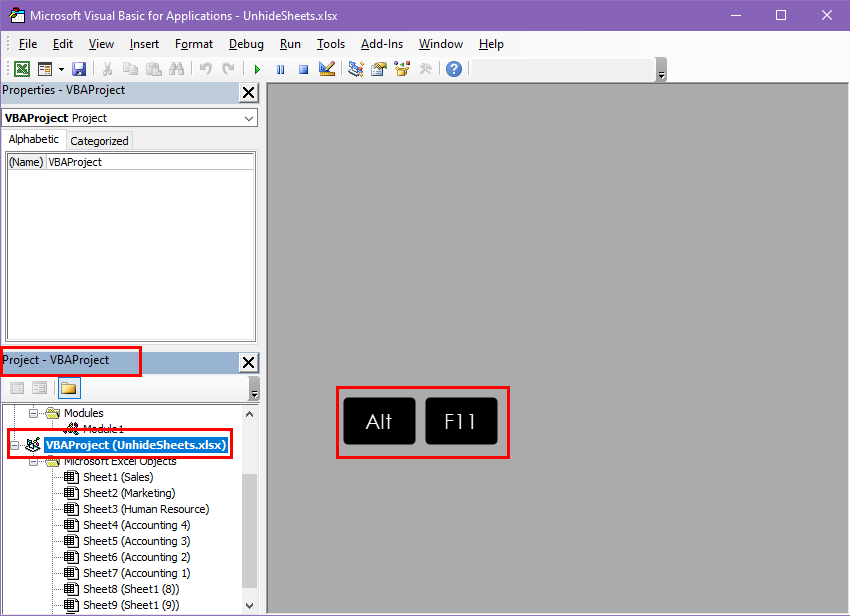Screen dimensions: 850x616
Task: Select Sheet4 (Accounting 4) in tree
Action: point(137,525)
